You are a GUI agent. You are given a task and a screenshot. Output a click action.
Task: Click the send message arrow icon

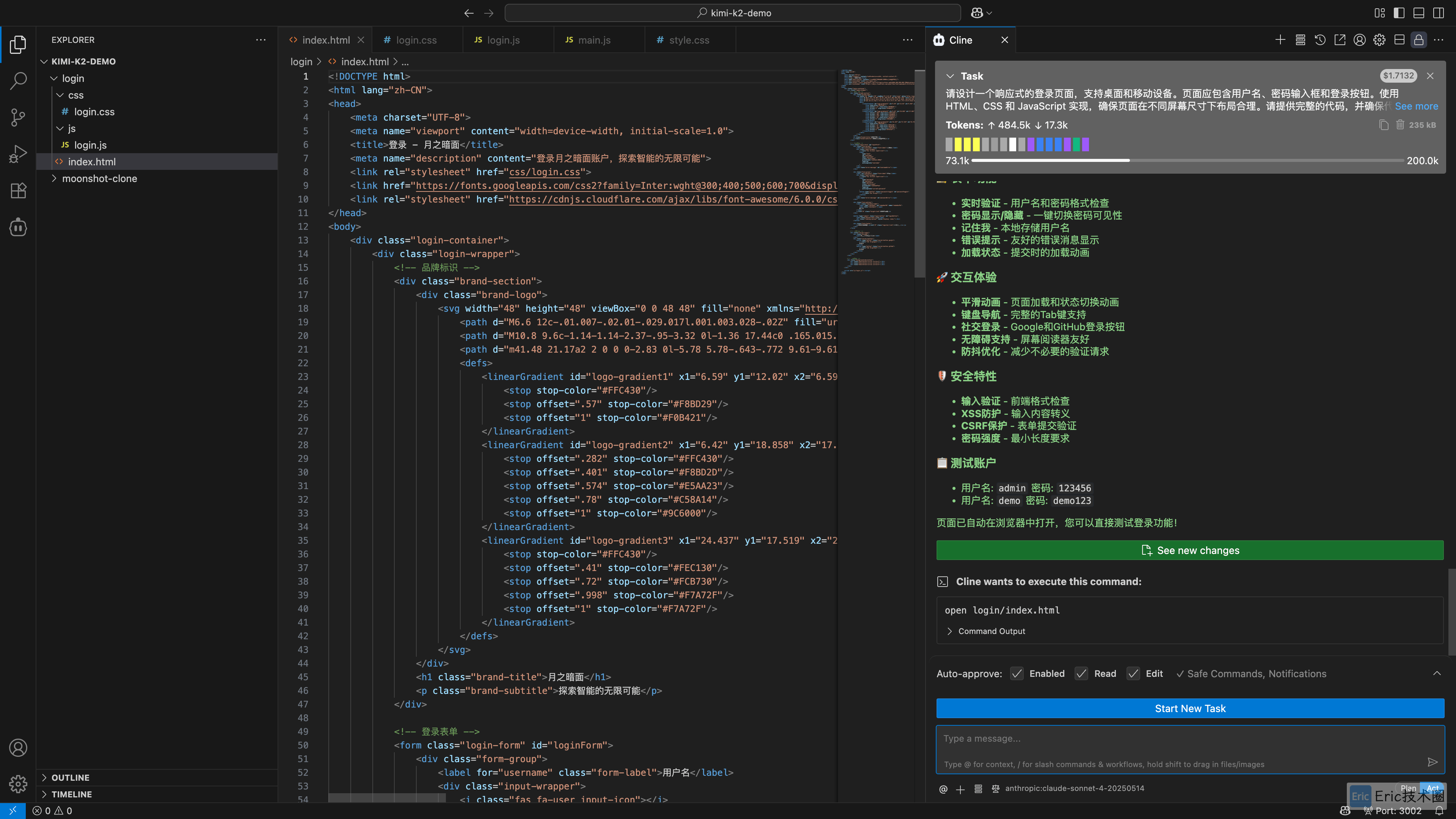coord(1432,763)
